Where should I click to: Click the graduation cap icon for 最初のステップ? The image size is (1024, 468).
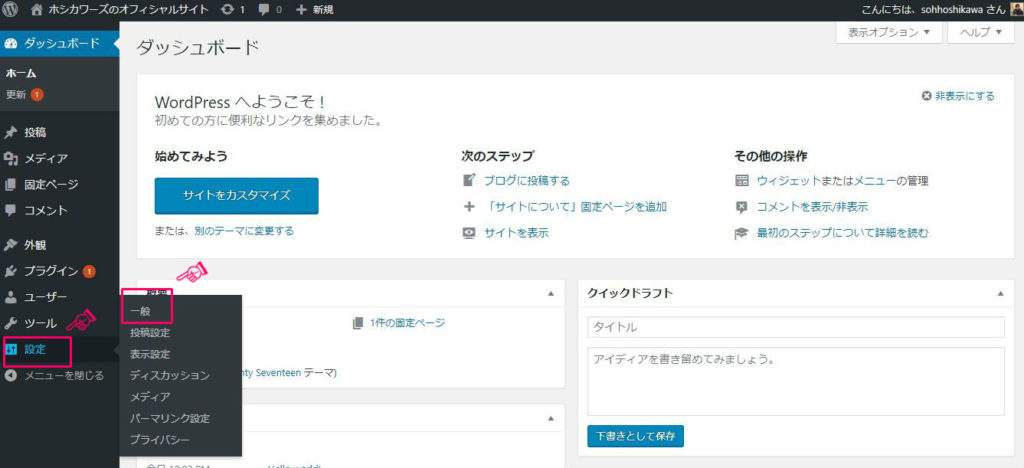click(741, 233)
